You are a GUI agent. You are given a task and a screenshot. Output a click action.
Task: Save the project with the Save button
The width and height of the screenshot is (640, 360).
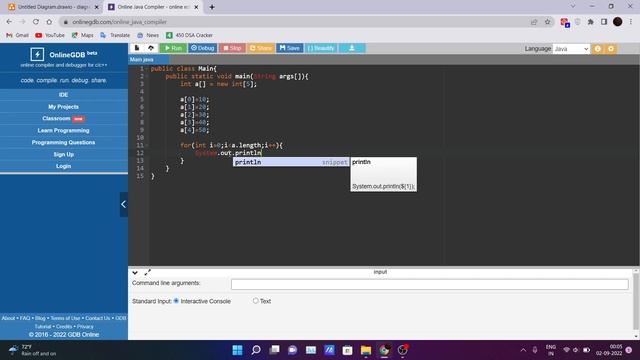pyautogui.click(x=290, y=48)
